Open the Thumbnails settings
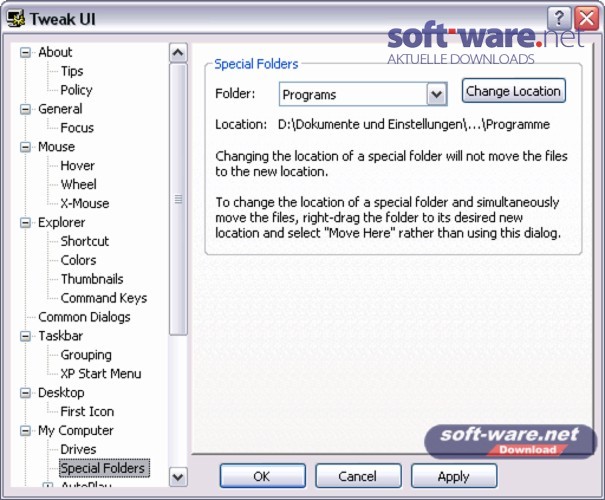This screenshot has height=500, width=605. 92,279
